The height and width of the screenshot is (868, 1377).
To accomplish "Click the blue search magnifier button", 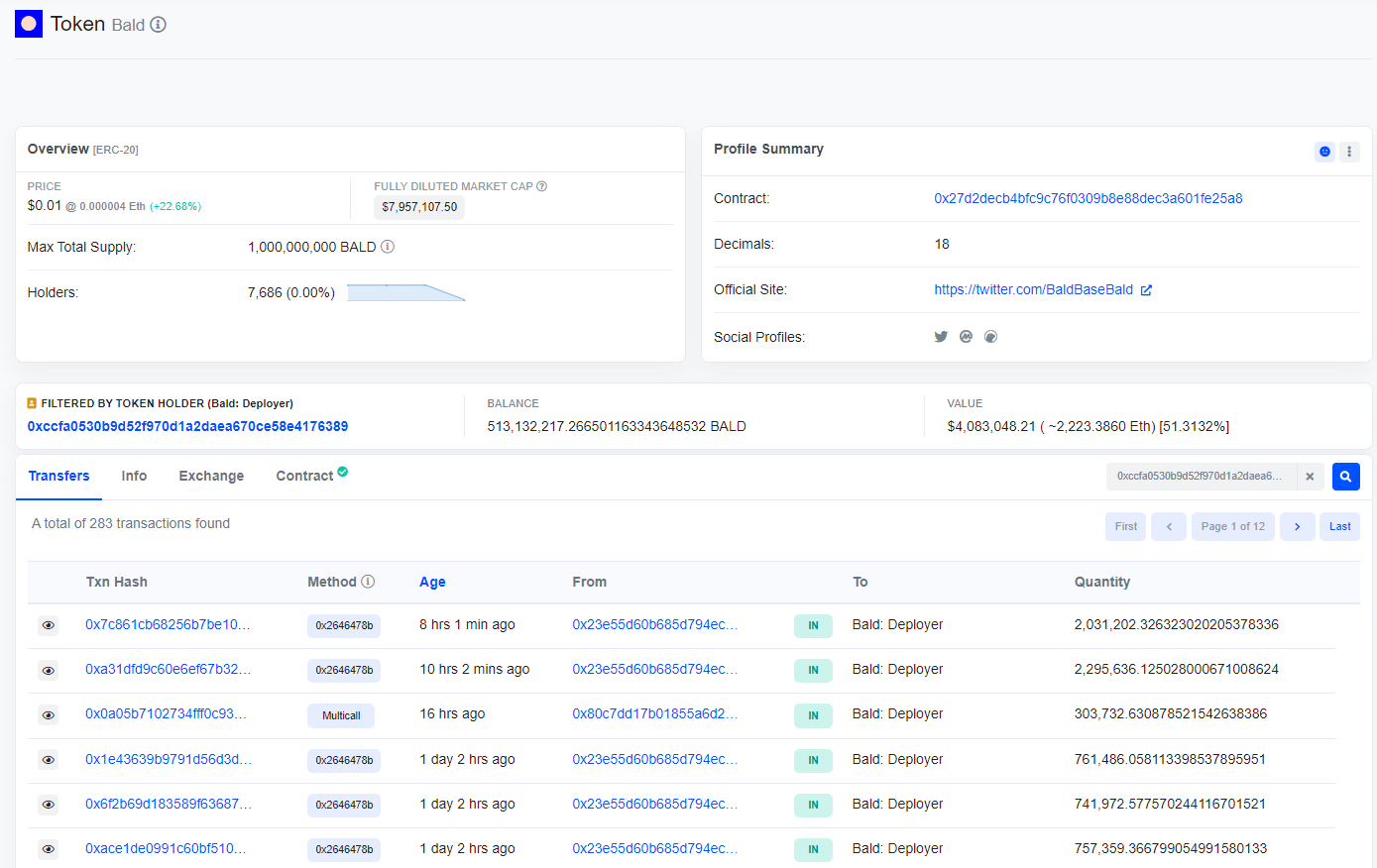I will (x=1345, y=477).
